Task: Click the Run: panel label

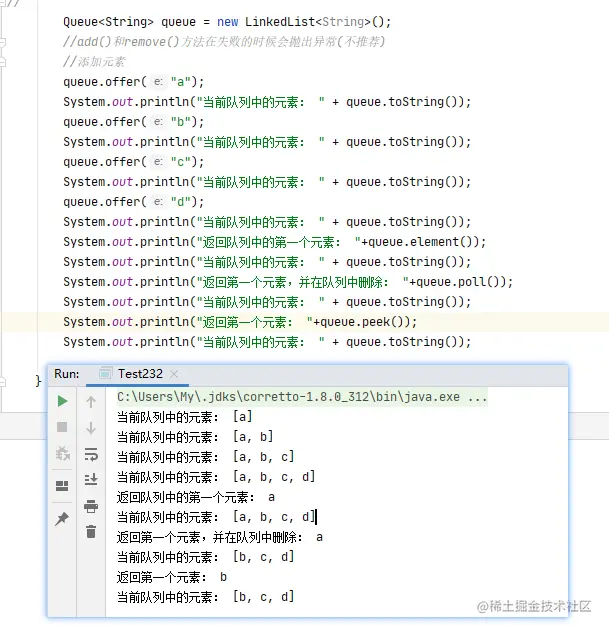Action: (67, 374)
